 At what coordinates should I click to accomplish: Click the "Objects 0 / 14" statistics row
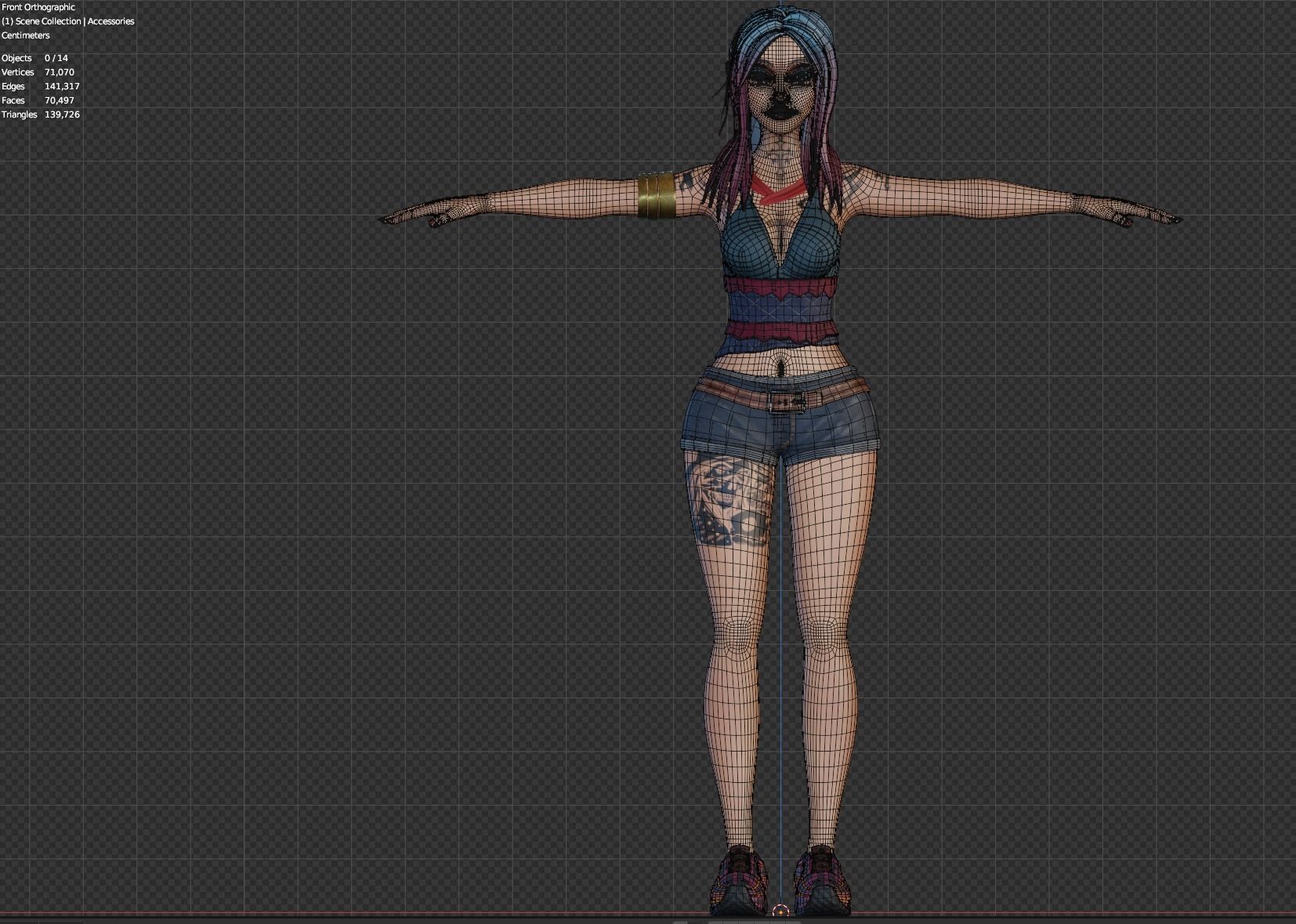tap(34, 58)
